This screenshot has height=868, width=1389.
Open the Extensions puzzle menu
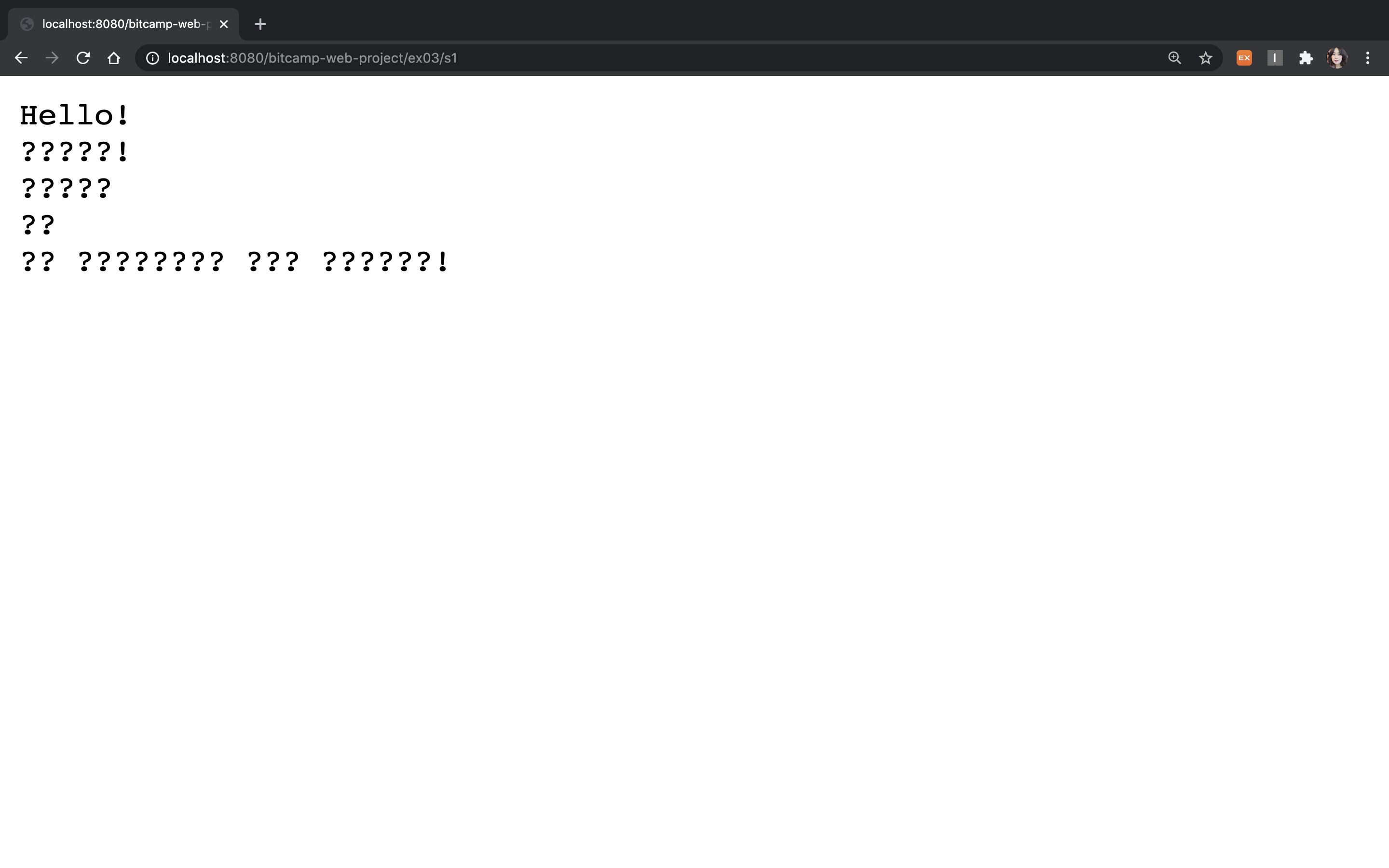[x=1306, y=58]
